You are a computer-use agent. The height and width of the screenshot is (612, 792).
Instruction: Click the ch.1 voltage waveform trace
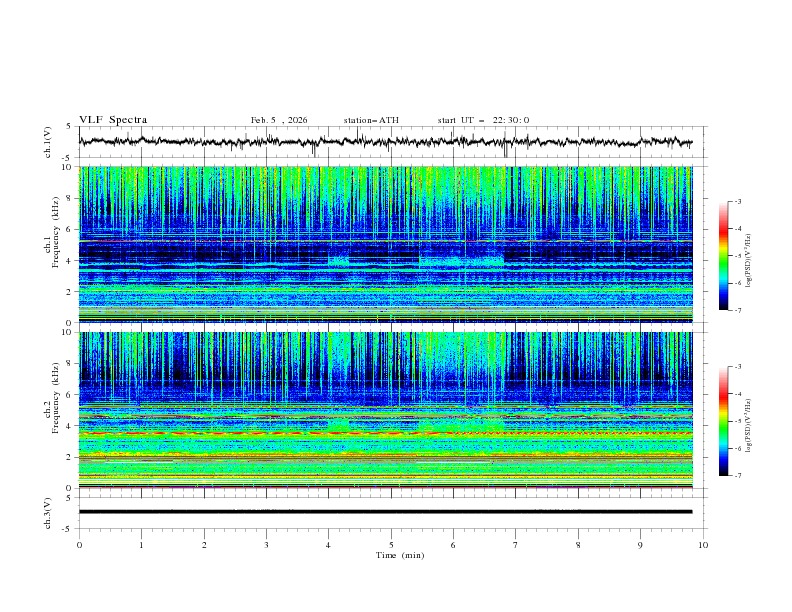click(x=385, y=142)
